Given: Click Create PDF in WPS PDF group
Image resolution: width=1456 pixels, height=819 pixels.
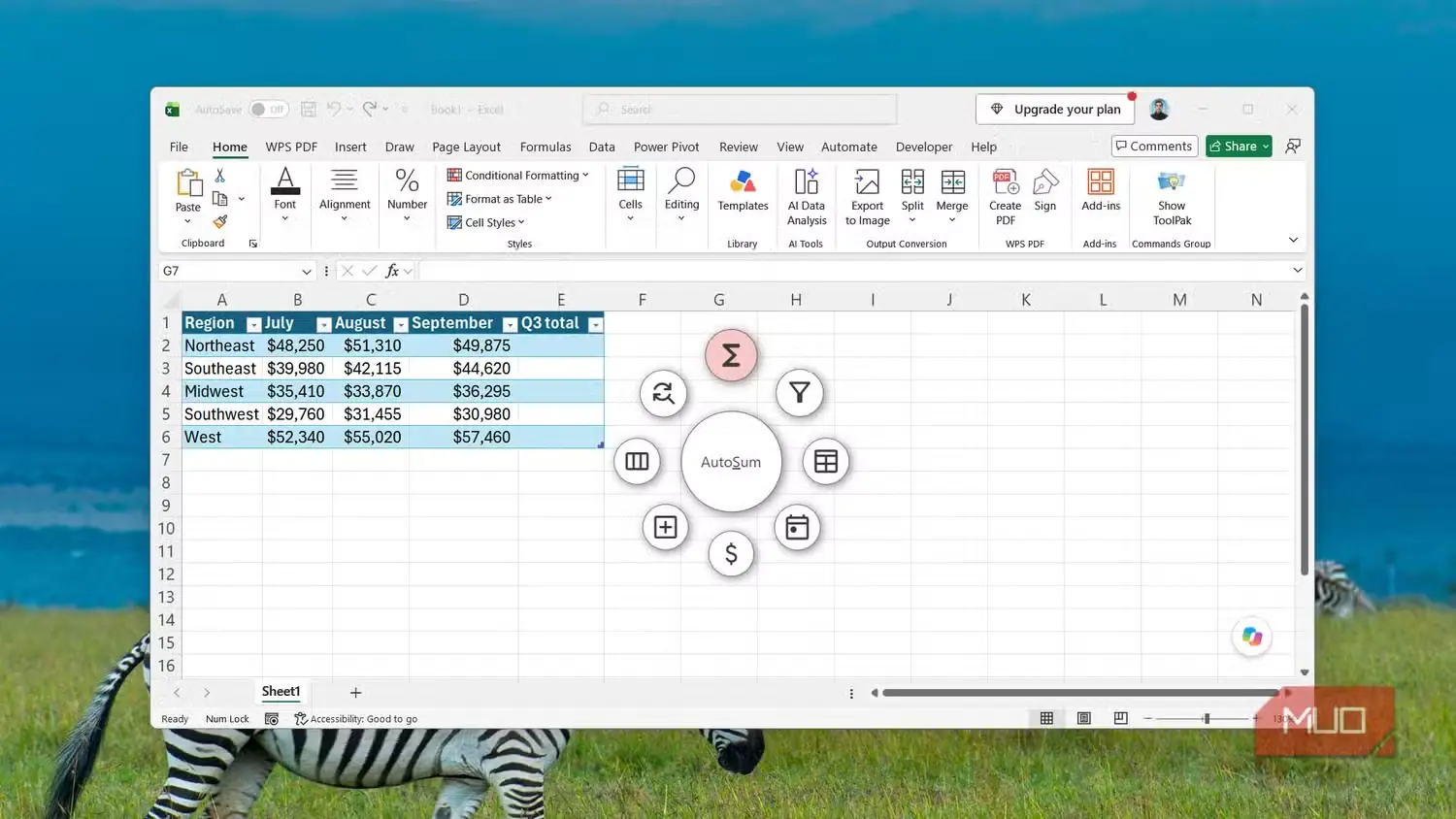Looking at the screenshot, I should (x=1005, y=198).
